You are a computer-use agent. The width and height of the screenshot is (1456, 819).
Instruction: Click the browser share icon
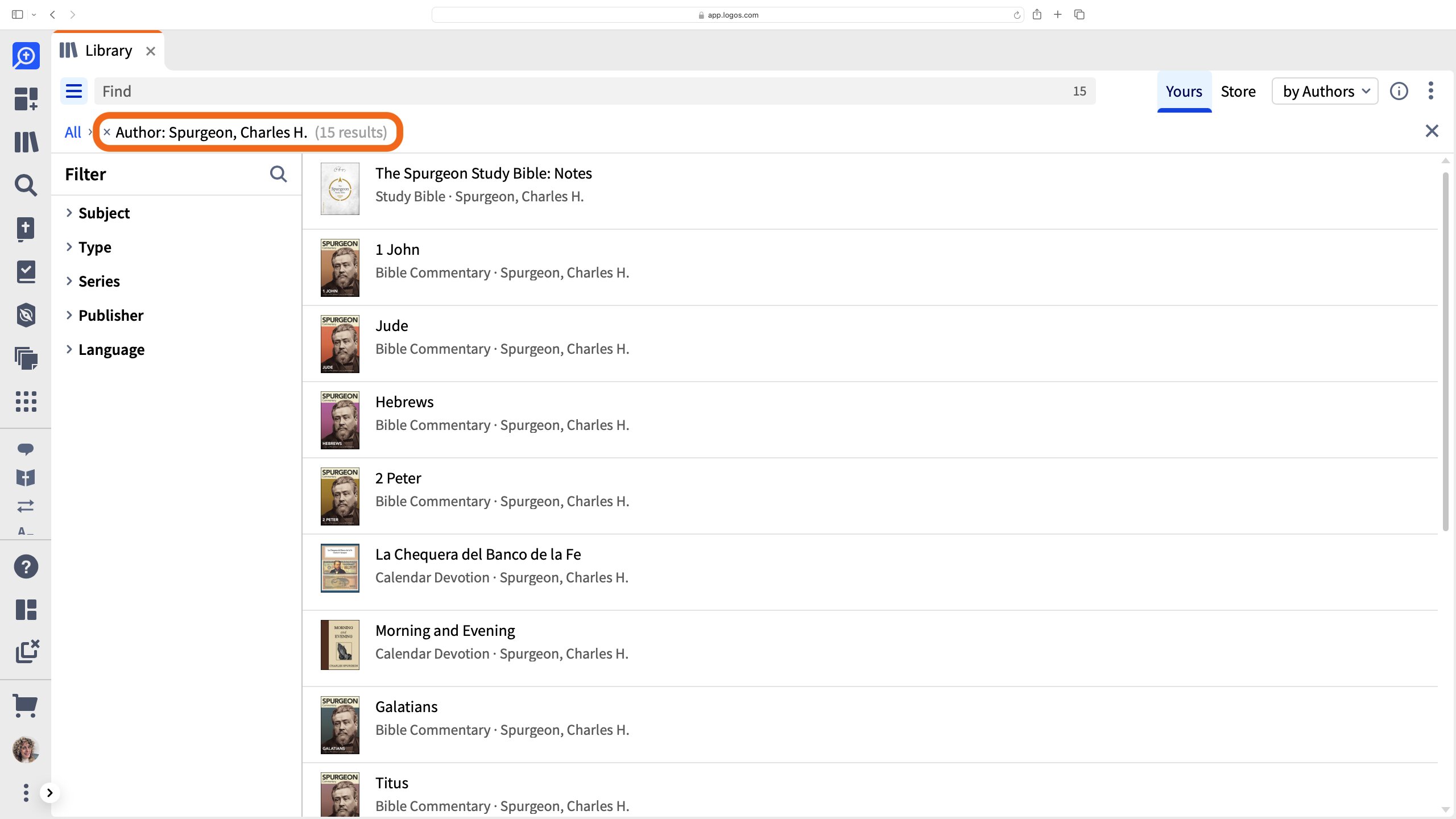tap(1037, 15)
